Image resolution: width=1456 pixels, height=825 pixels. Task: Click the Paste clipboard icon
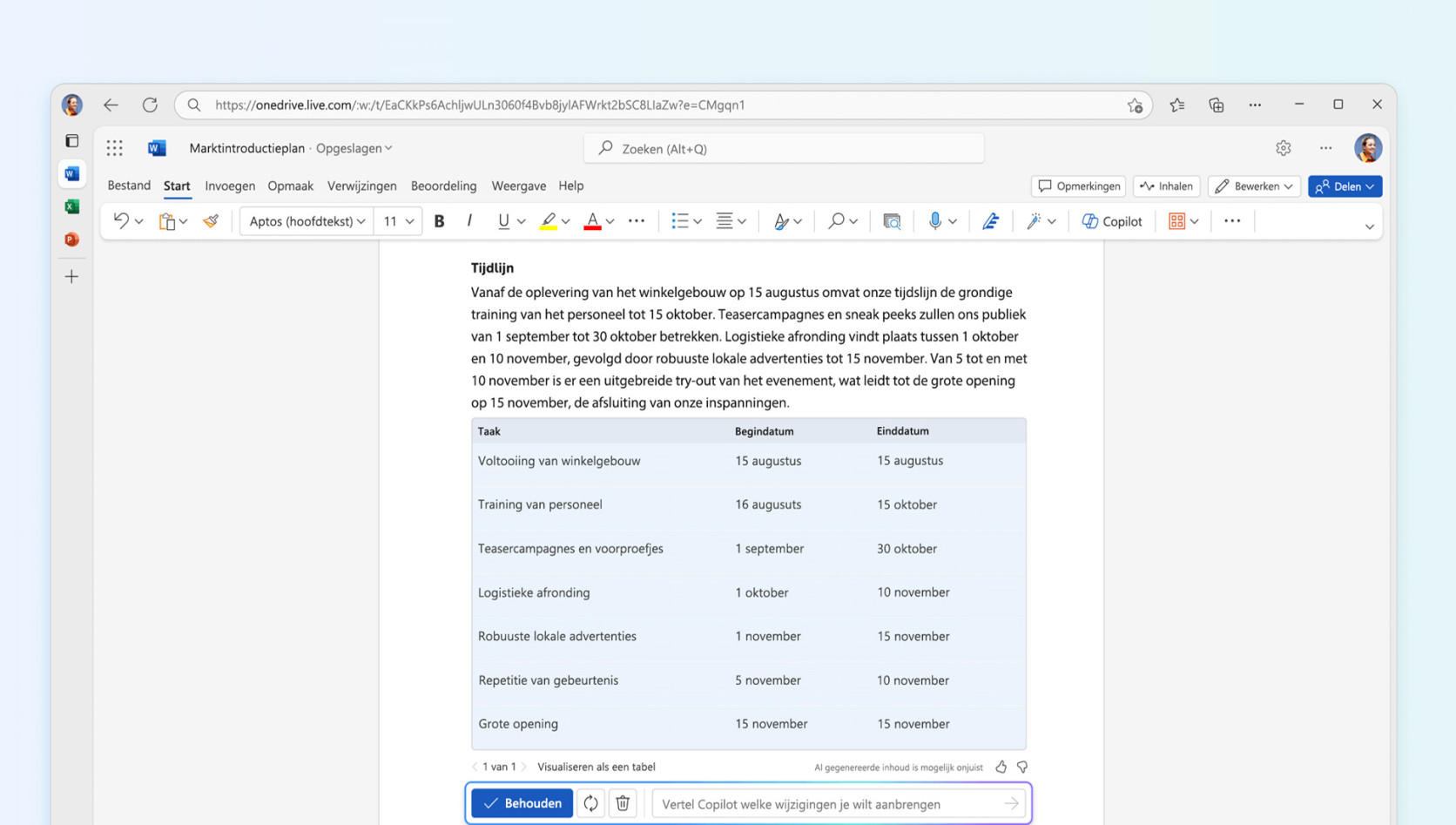(x=166, y=221)
